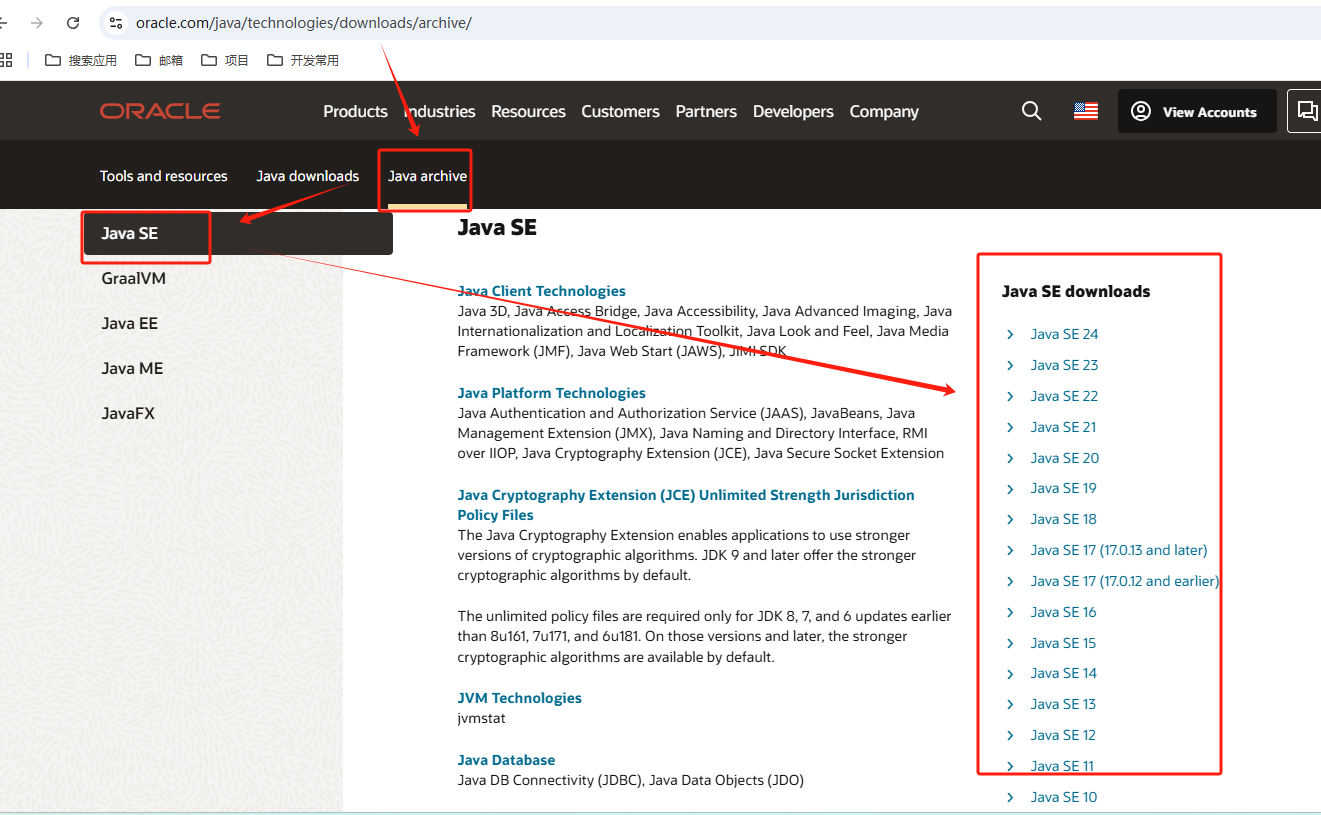Click the chevron beside Java SE 22
This screenshot has height=815, width=1321.
pyautogui.click(x=1010, y=396)
